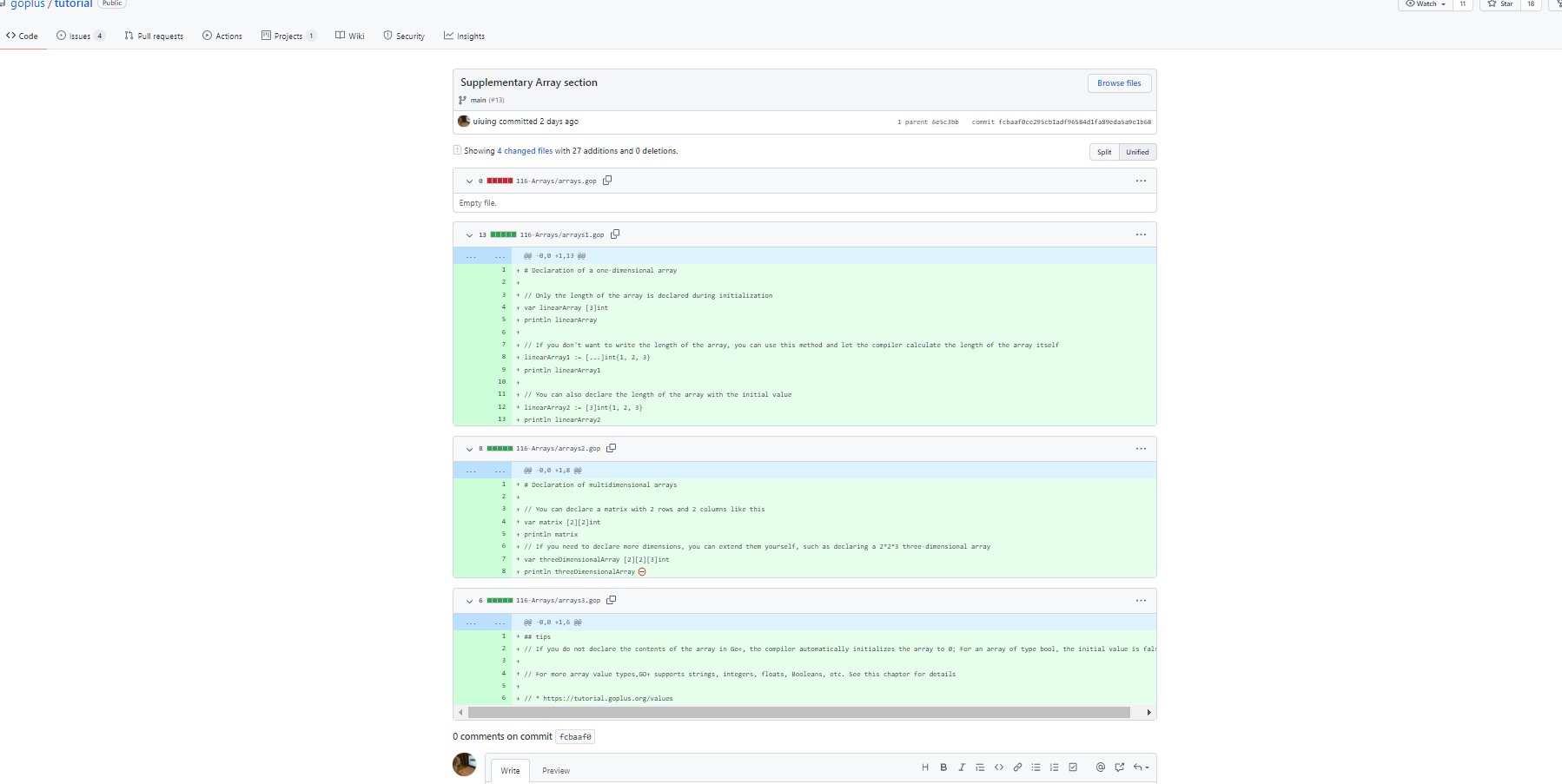Copy path of arrays2.gop file

pyautogui.click(x=612, y=449)
